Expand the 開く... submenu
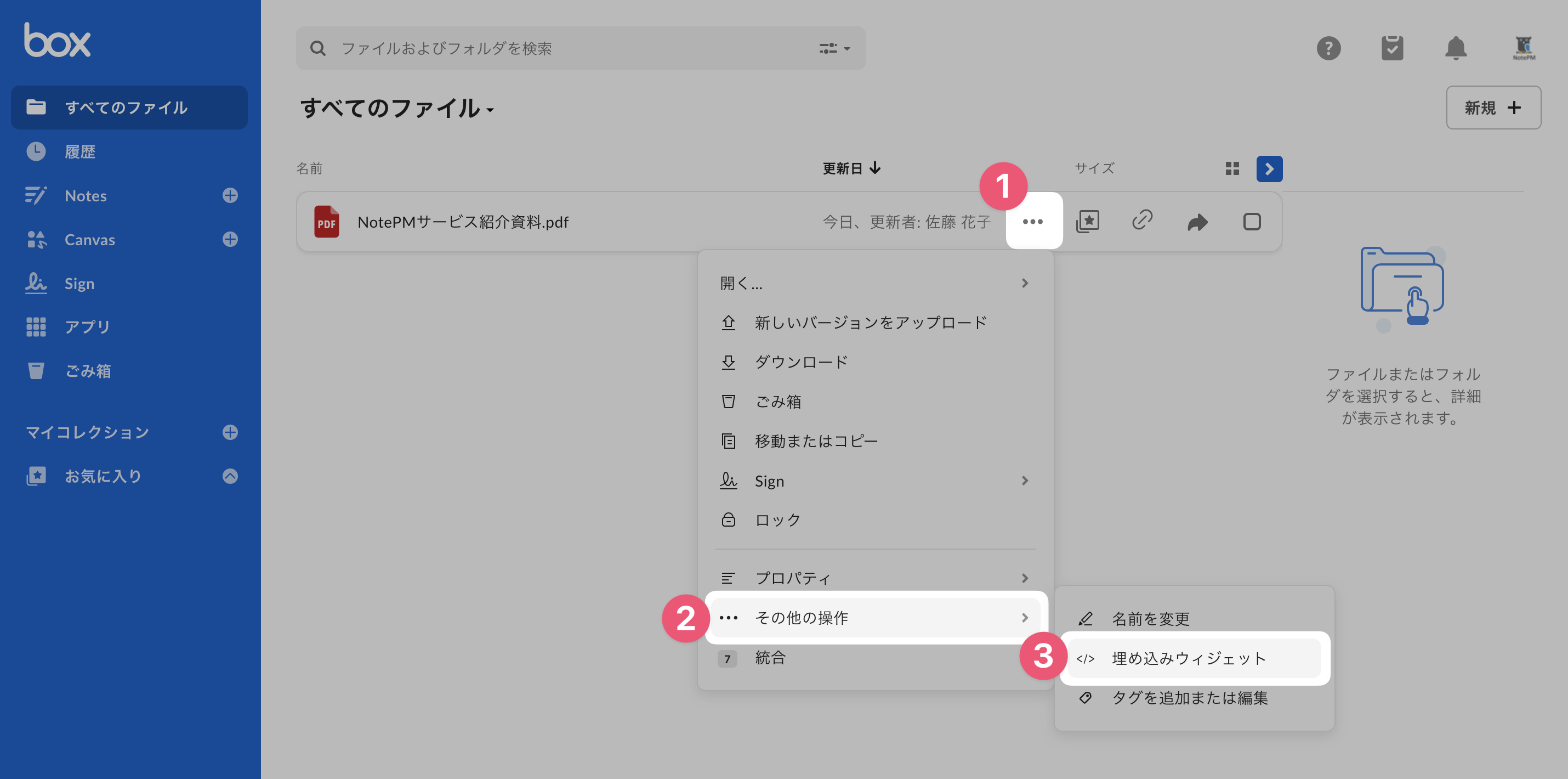 click(876, 283)
